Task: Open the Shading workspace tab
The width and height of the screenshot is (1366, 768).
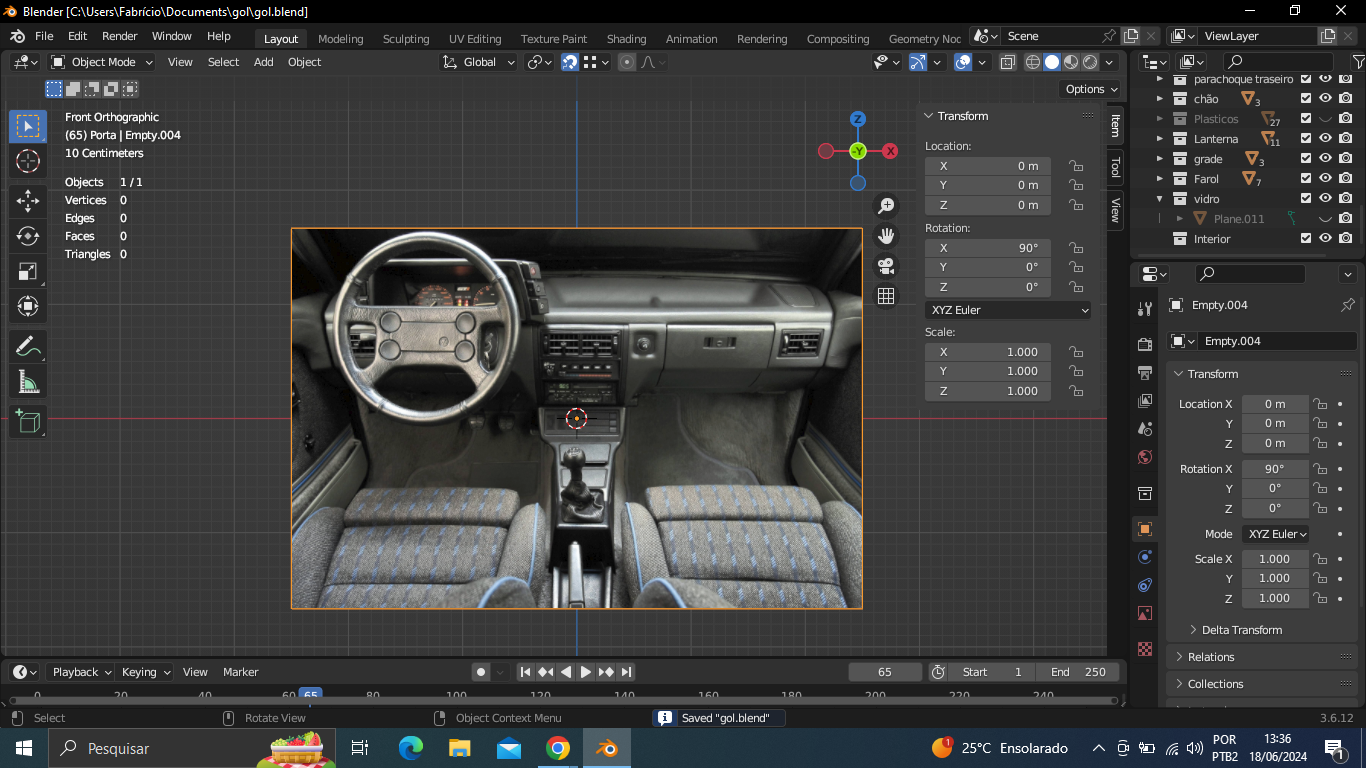Action: (x=626, y=39)
